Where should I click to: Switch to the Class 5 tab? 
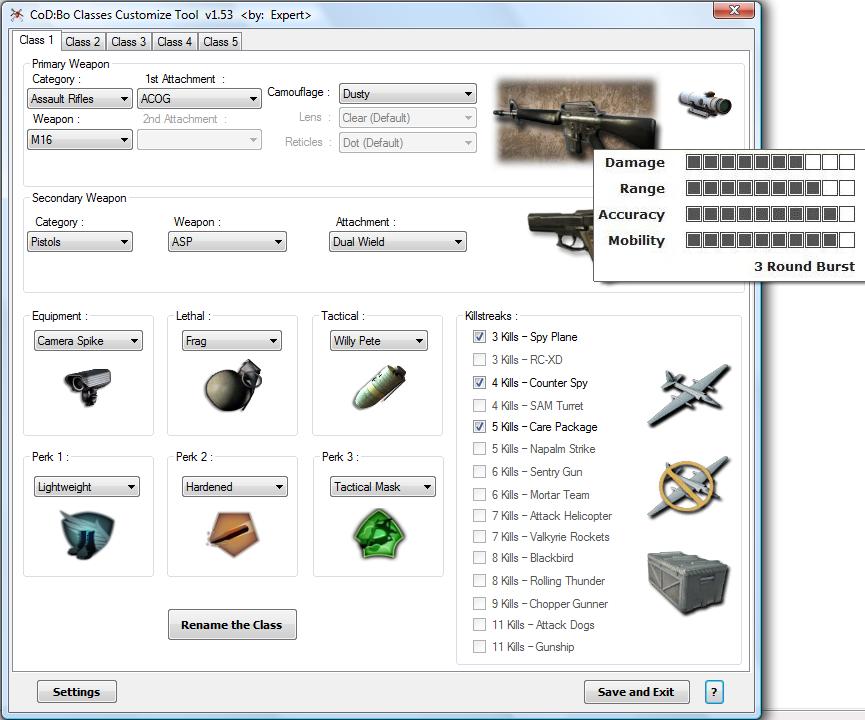click(221, 42)
